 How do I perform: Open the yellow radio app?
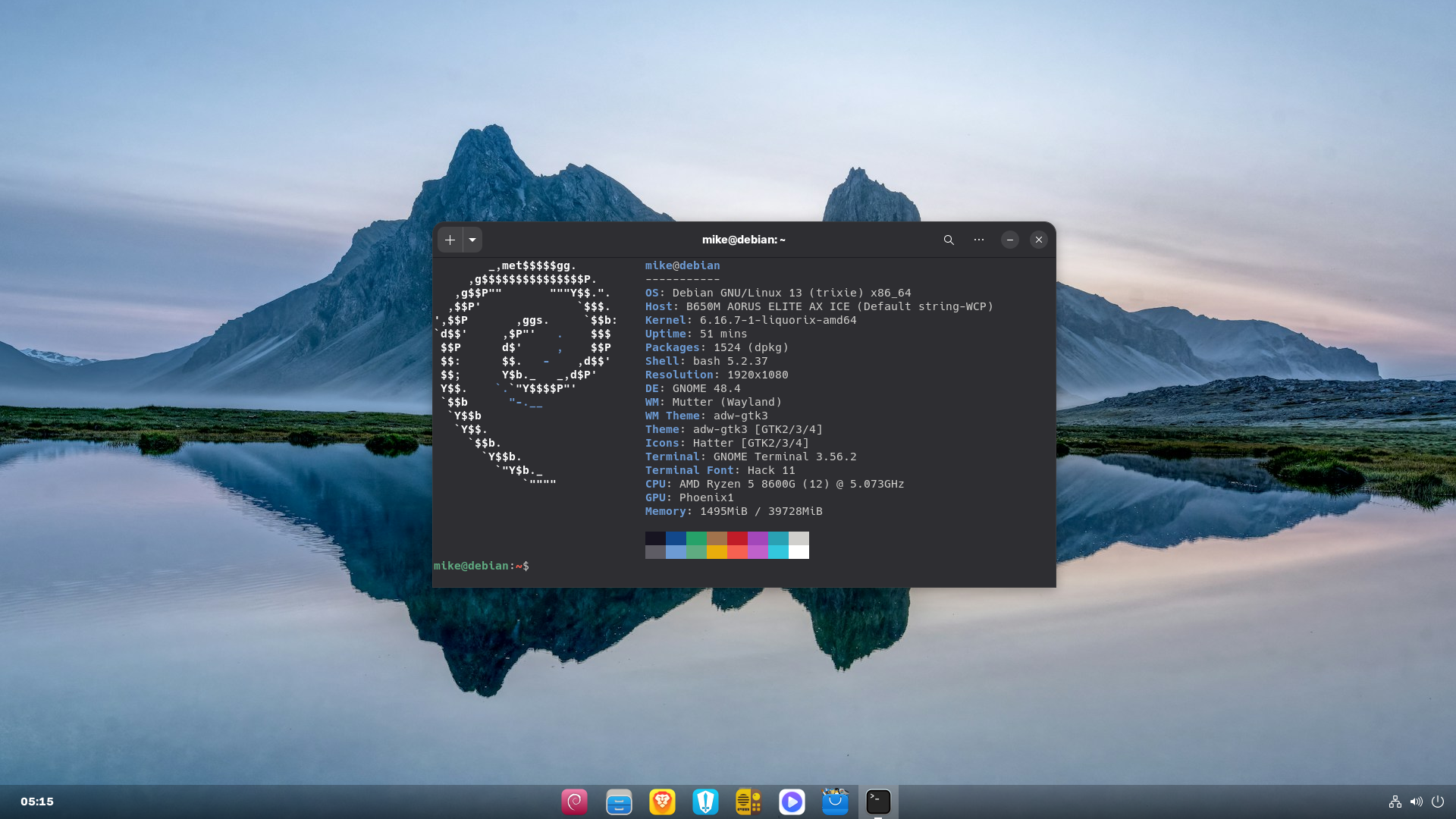click(748, 802)
